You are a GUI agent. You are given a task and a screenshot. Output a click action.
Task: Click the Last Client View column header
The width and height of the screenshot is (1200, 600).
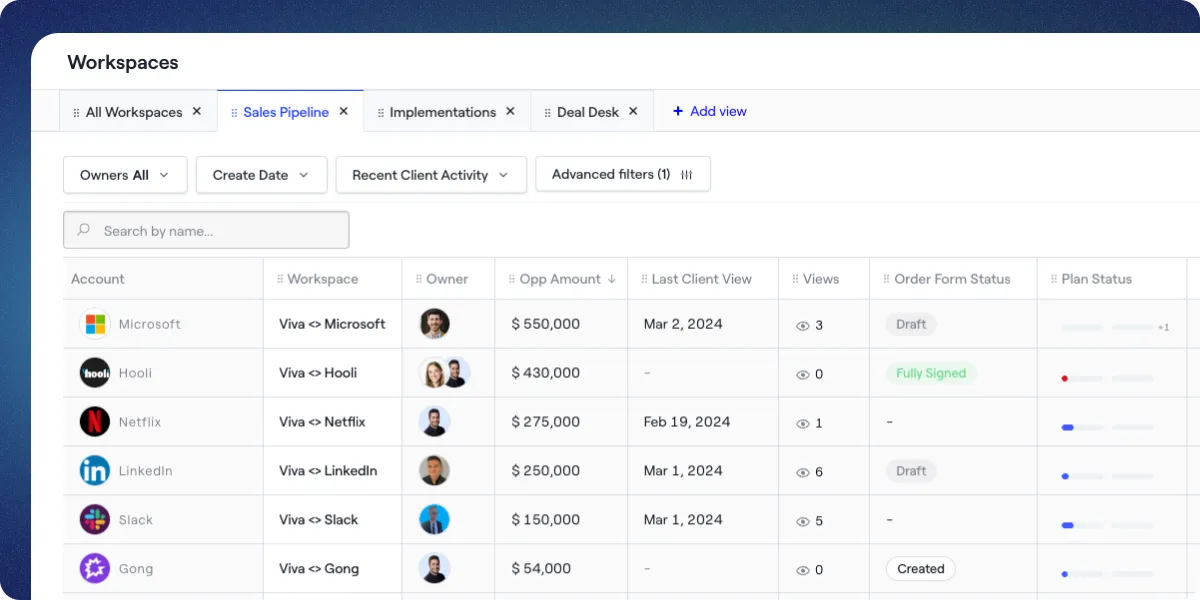pos(701,279)
